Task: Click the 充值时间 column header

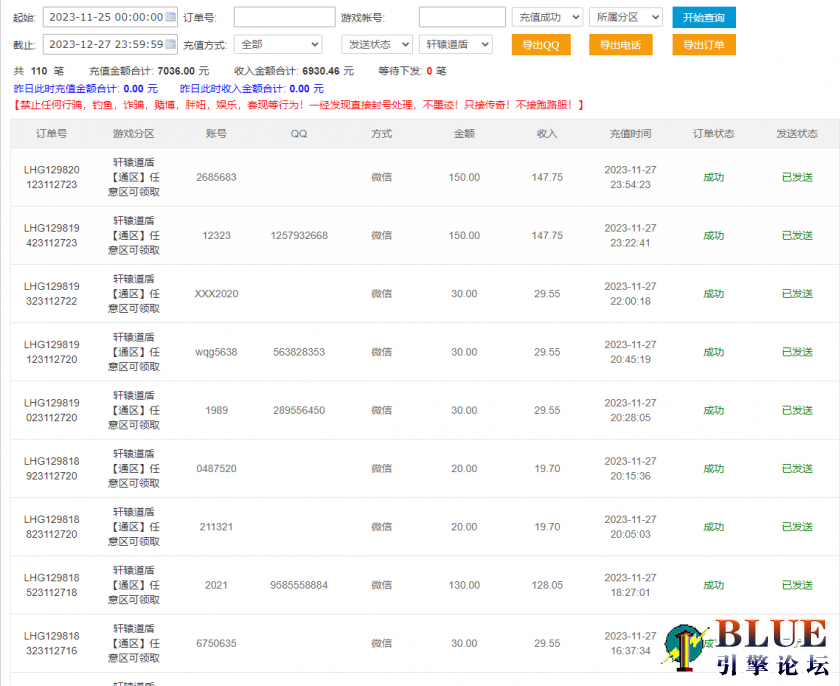Action: [629, 134]
